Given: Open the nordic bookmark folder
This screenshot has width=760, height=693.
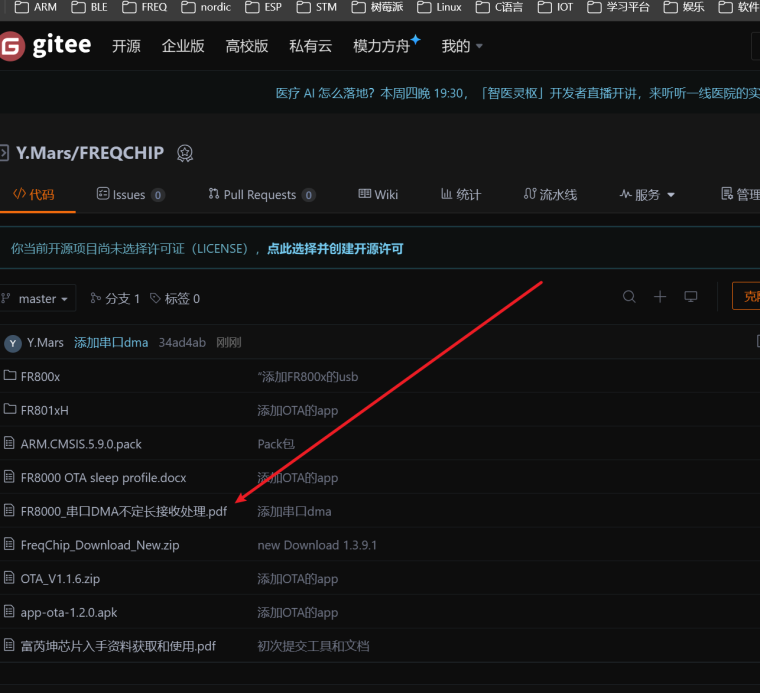Looking at the screenshot, I should 206,7.
